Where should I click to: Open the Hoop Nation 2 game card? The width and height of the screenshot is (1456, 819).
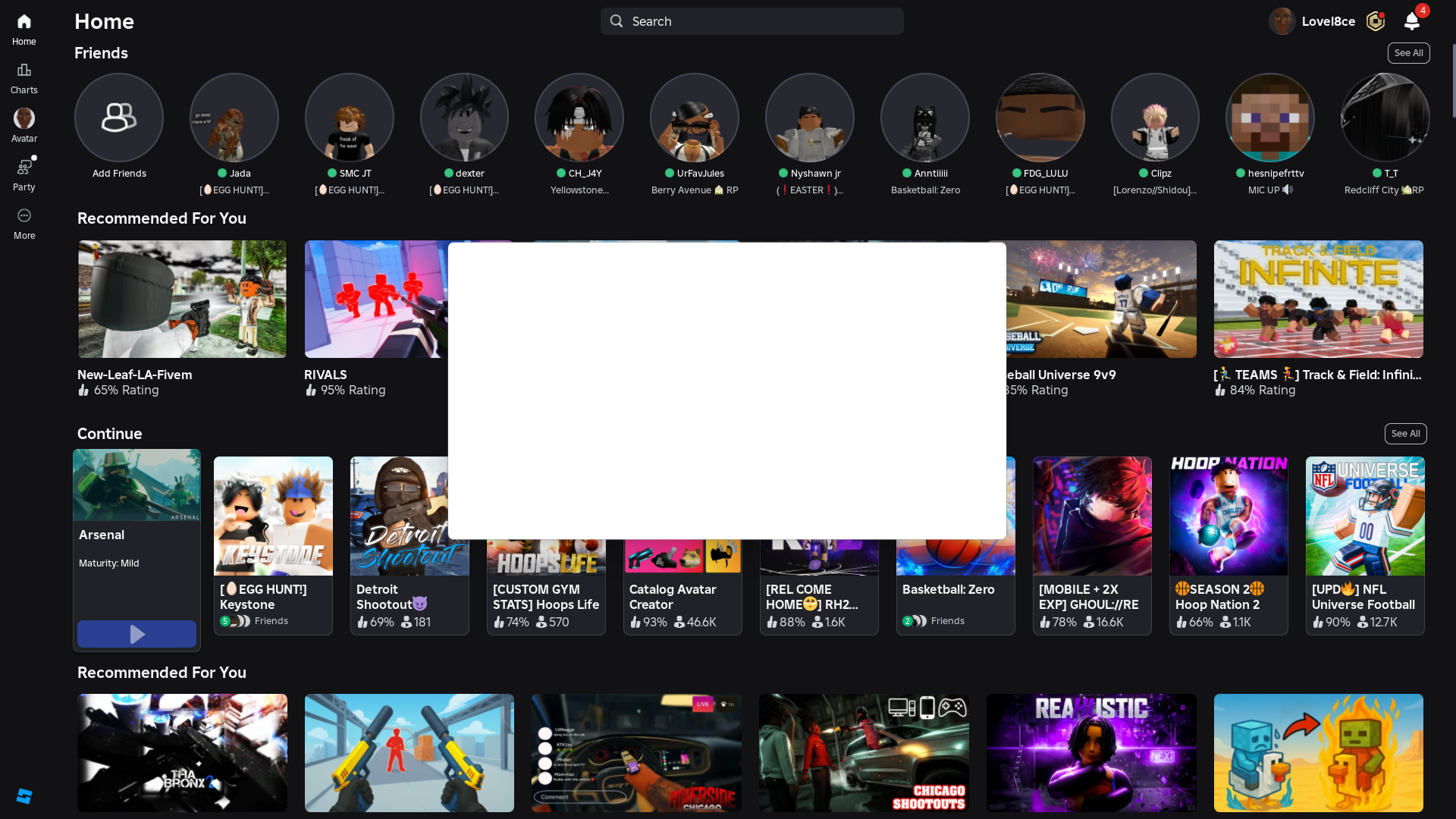(1228, 516)
